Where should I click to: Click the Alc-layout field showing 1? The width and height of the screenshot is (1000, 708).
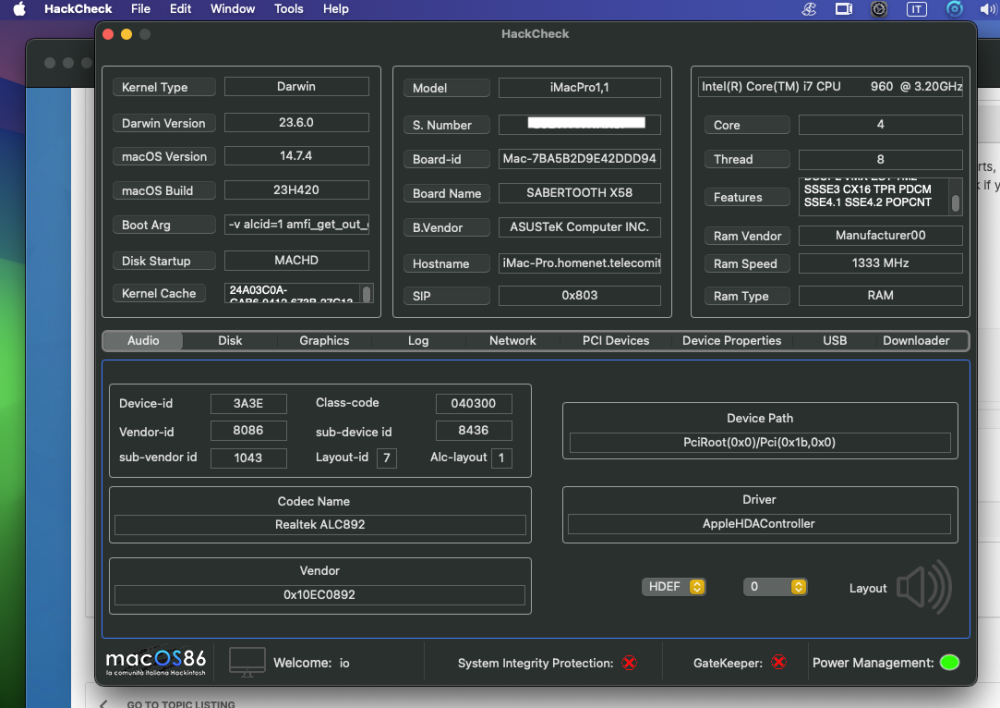coord(501,458)
